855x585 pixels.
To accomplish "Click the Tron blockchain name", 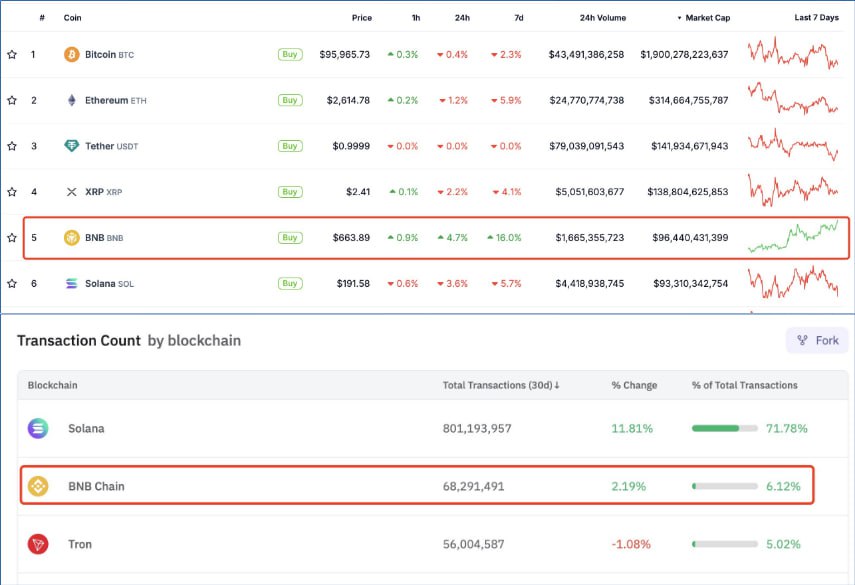I will point(80,544).
